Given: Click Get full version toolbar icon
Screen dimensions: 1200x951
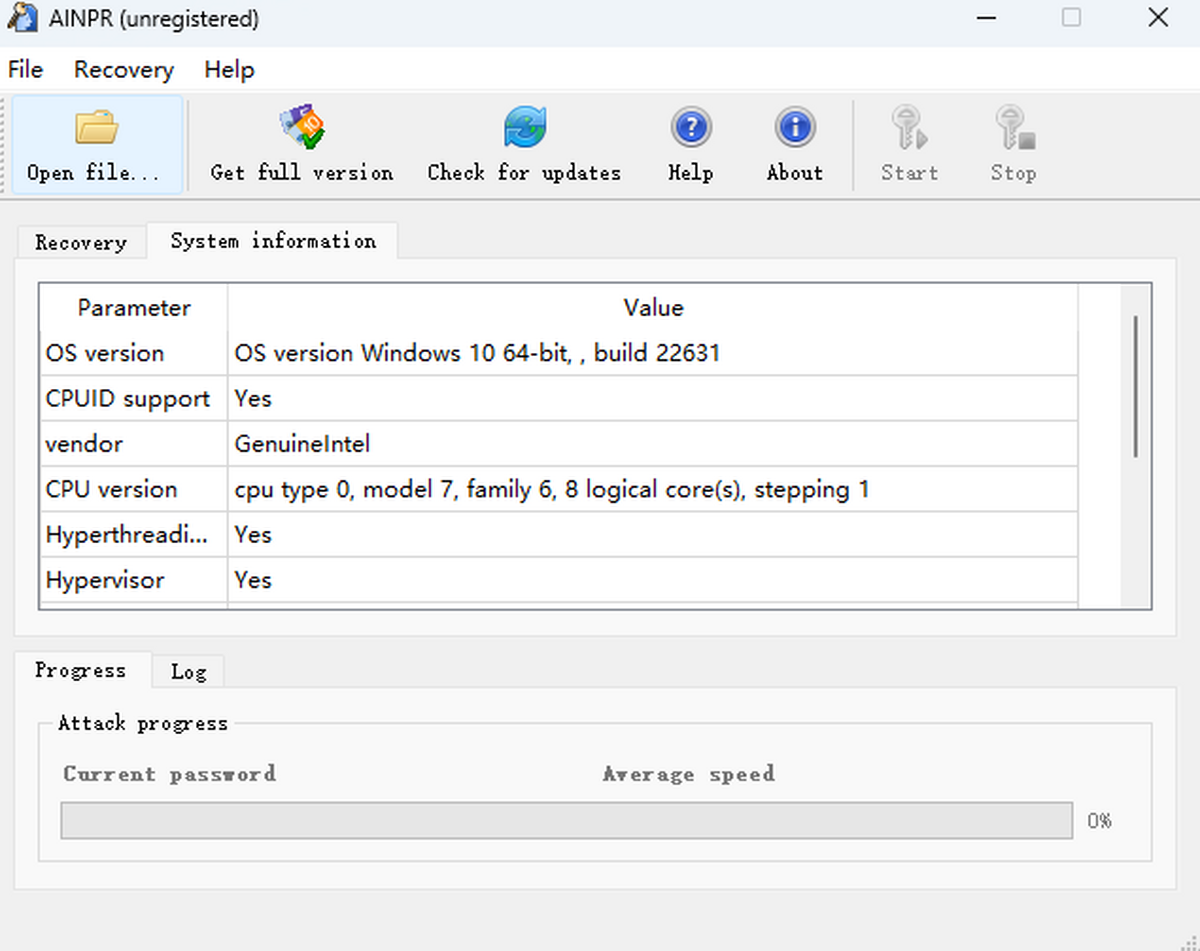Looking at the screenshot, I should pyautogui.click(x=302, y=127).
